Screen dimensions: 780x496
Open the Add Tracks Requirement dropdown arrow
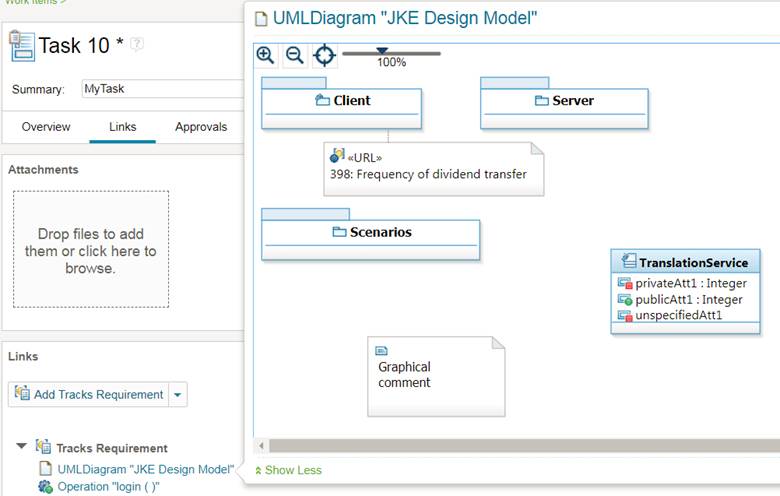(x=178, y=395)
